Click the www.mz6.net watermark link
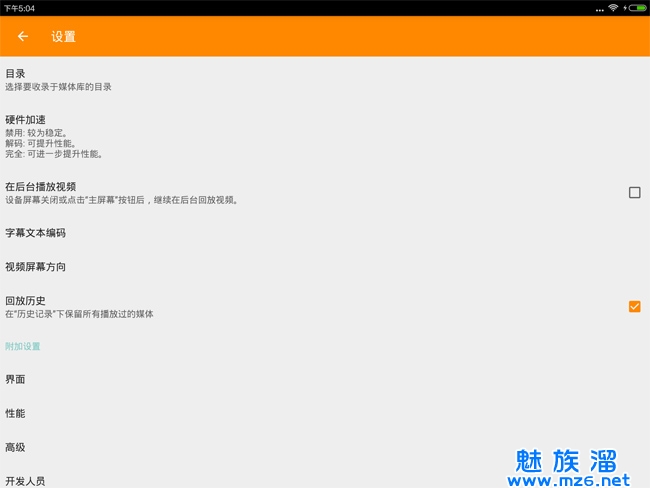This screenshot has height=488, width=650. click(568, 480)
